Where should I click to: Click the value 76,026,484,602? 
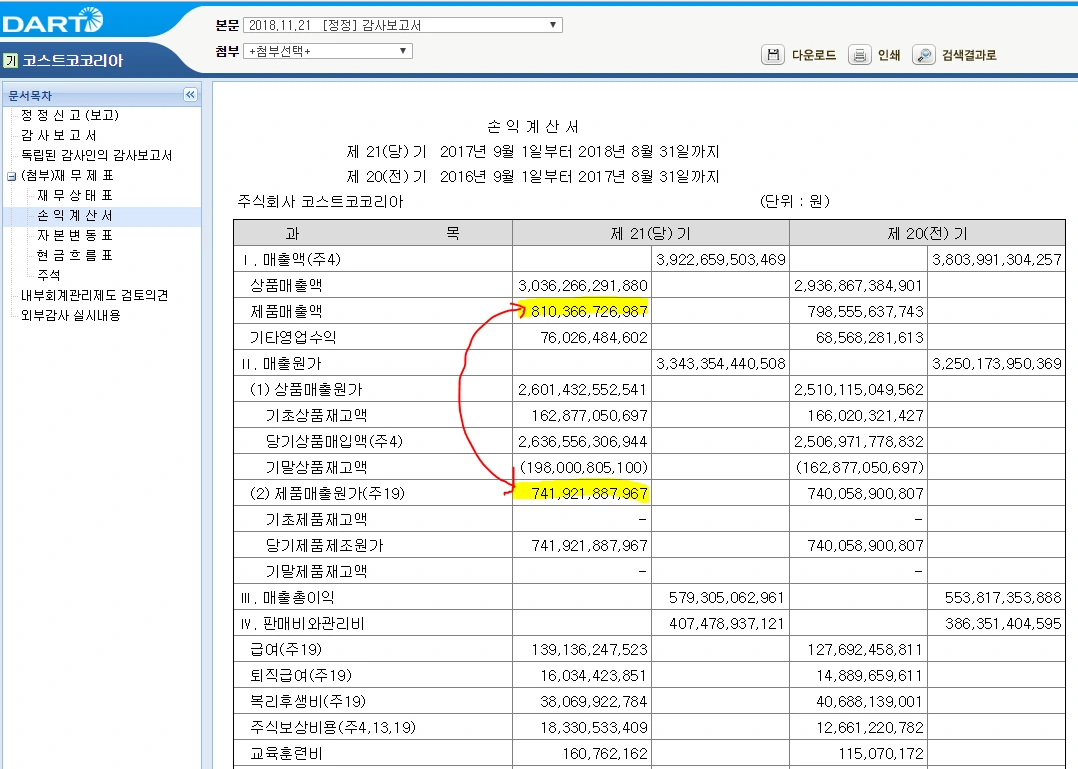594,337
